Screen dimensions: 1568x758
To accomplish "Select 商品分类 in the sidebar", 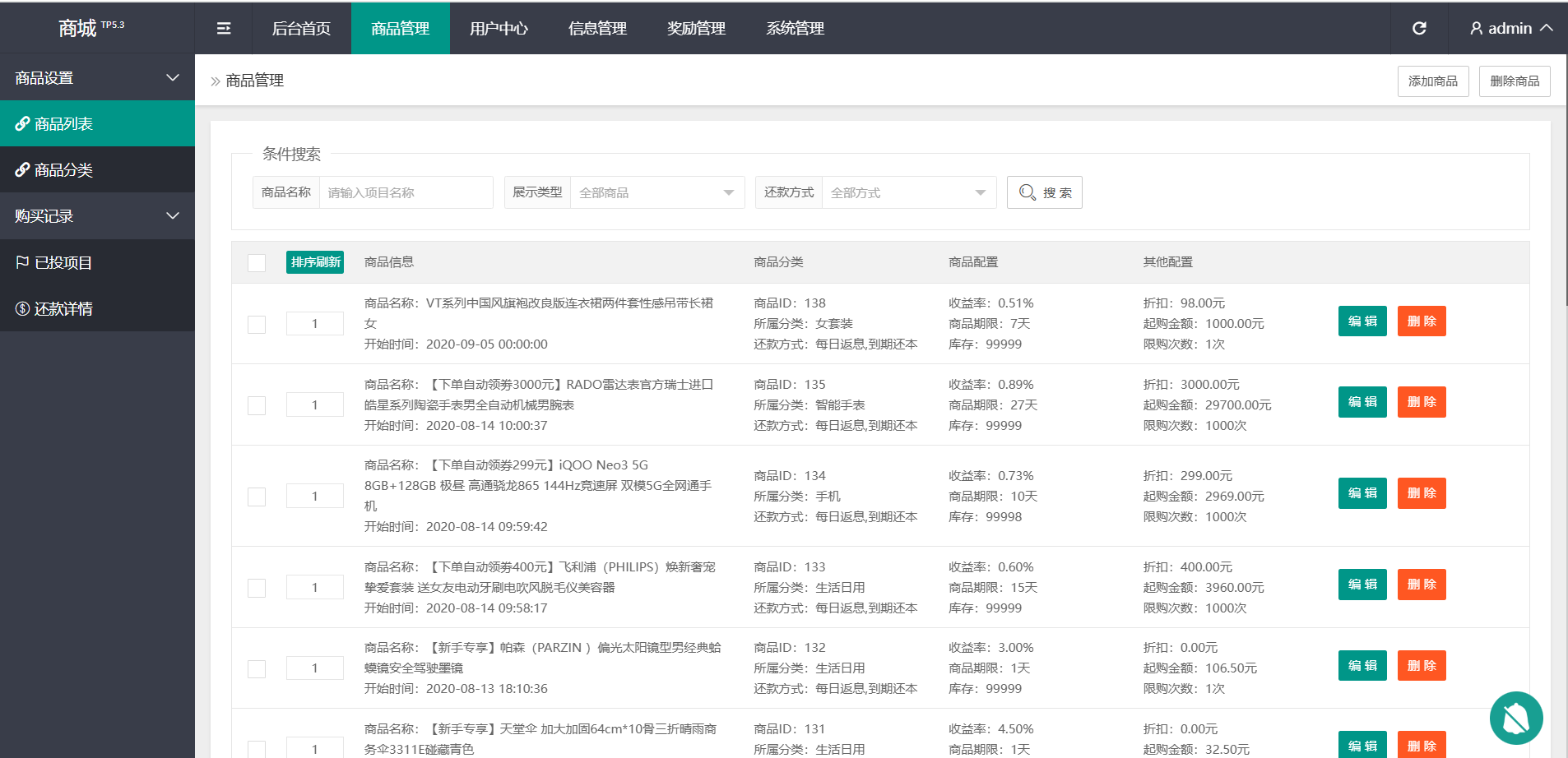I will (97, 170).
